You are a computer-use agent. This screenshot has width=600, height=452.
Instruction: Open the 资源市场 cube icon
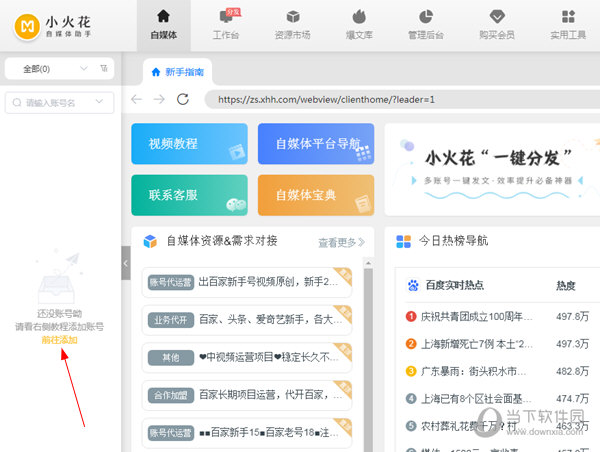pyautogui.click(x=293, y=16)
